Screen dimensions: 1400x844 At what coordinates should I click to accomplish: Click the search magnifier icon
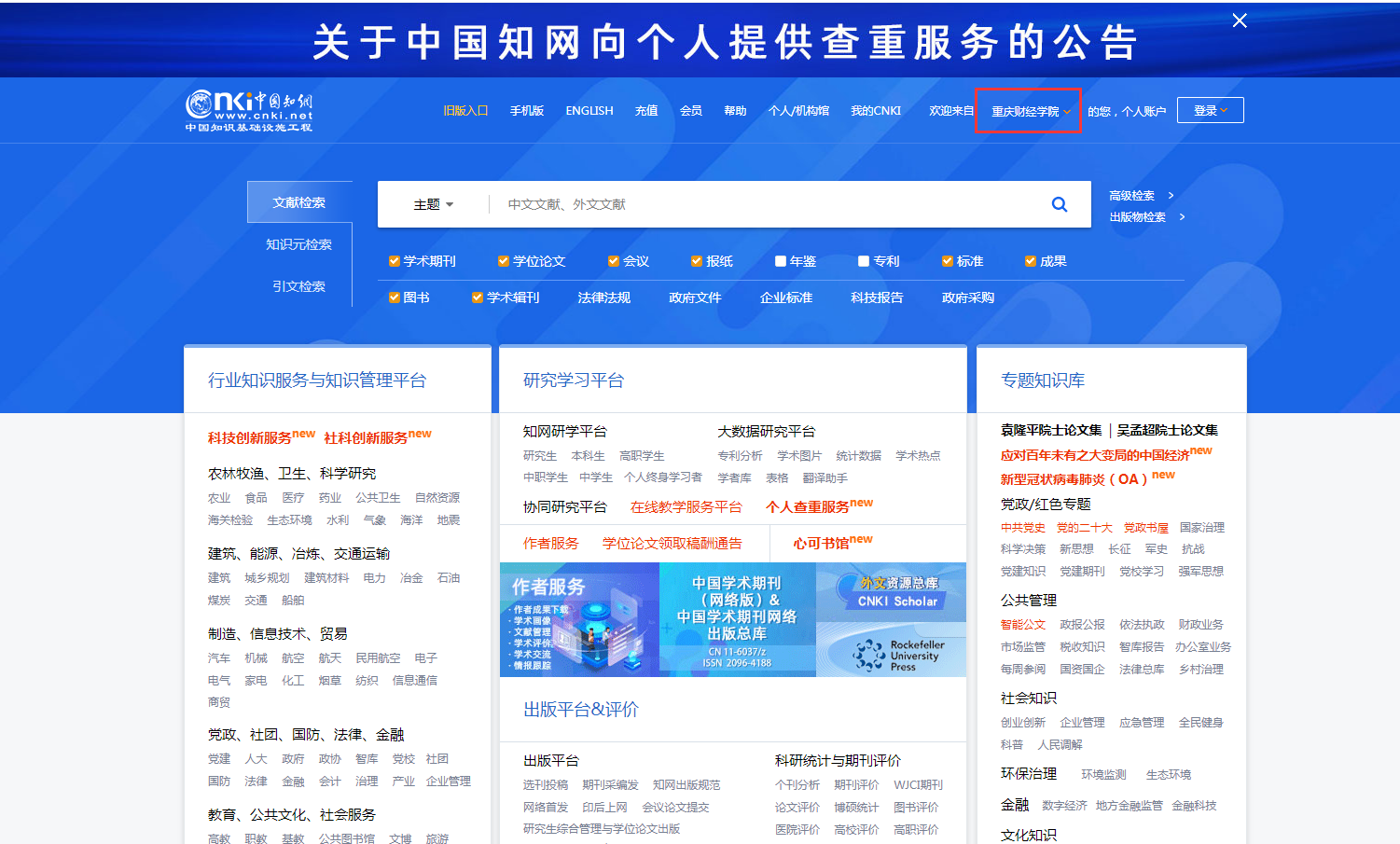click(1060, 204)
